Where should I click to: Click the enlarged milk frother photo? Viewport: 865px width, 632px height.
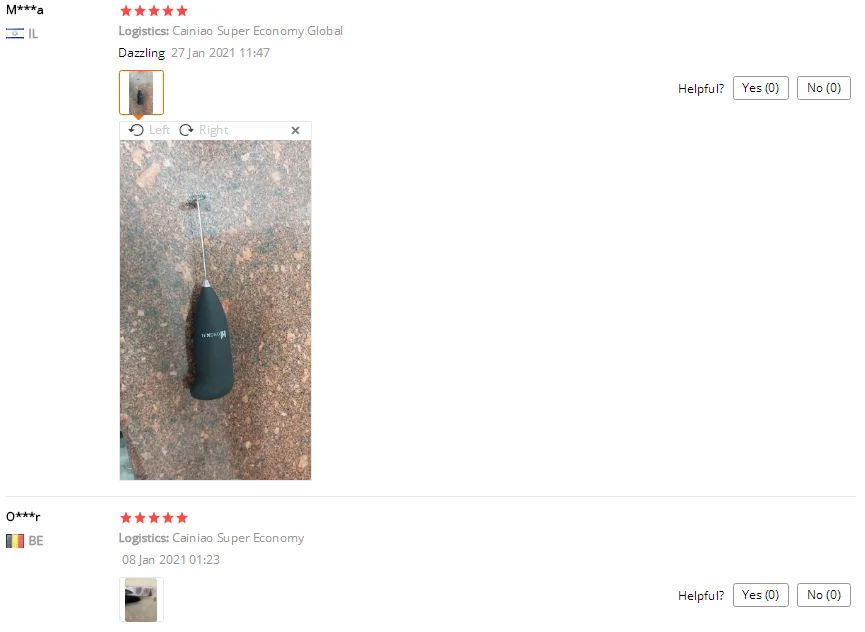pos(215,310)
